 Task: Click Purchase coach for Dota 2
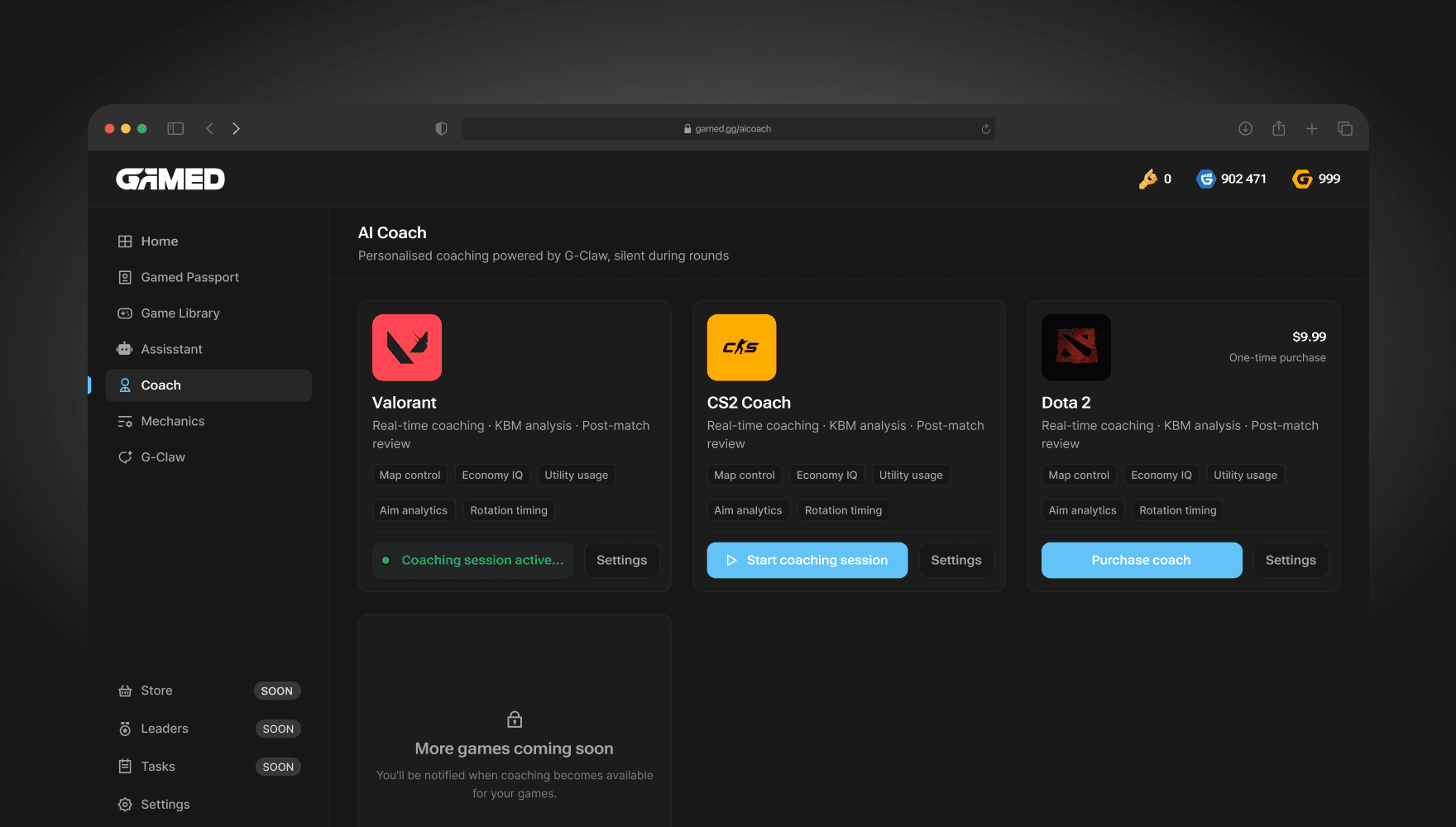(1142, 561)
